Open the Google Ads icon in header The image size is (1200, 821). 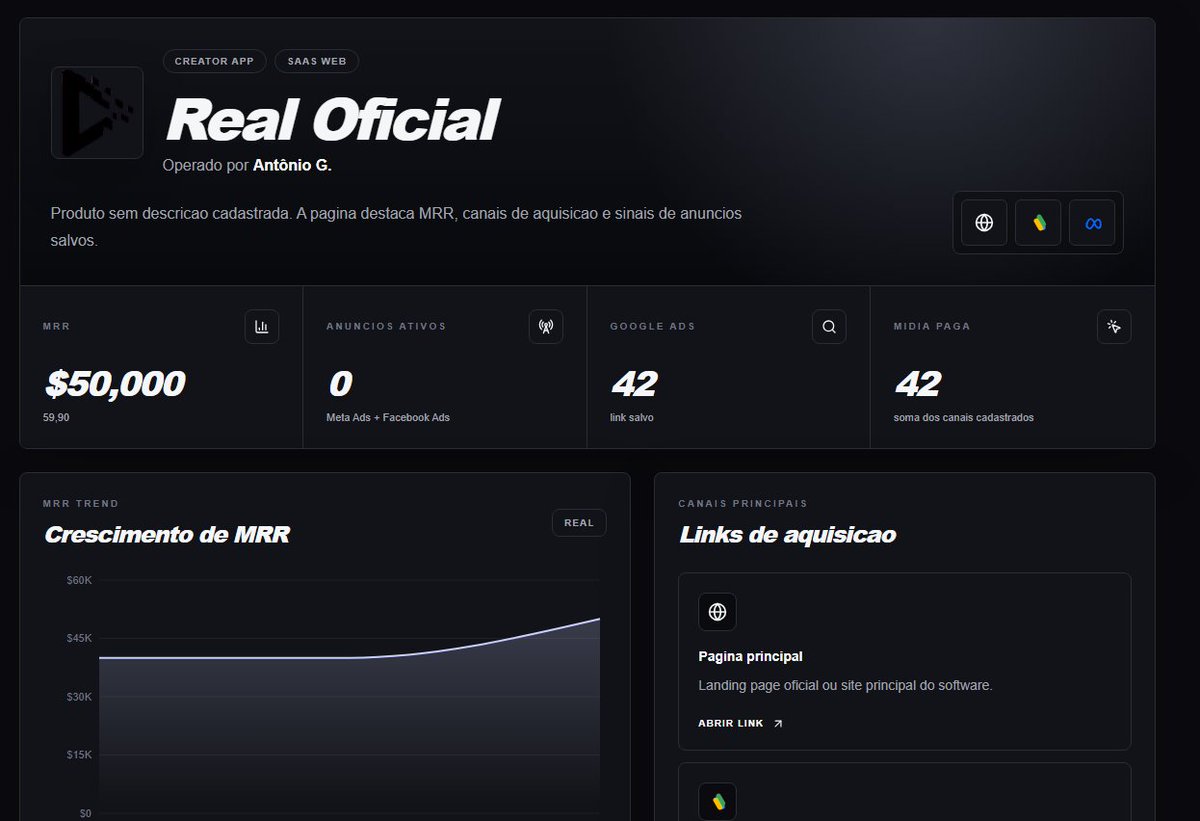tap(1038, 223)
